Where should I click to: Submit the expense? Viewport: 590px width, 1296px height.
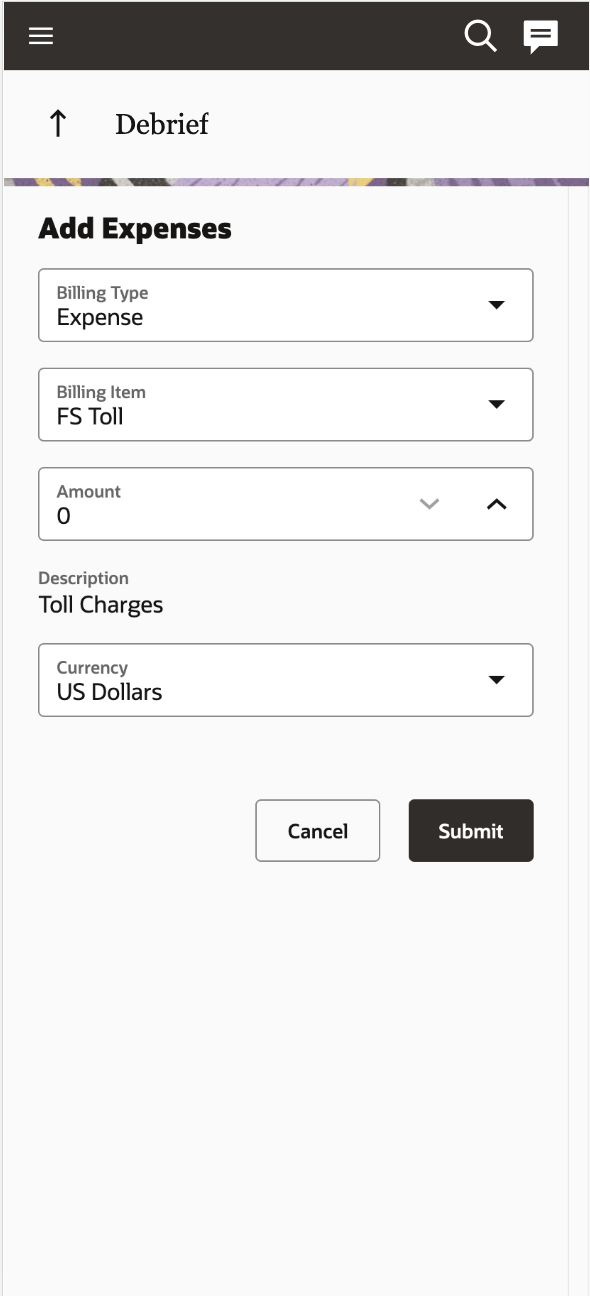[471, 831]
